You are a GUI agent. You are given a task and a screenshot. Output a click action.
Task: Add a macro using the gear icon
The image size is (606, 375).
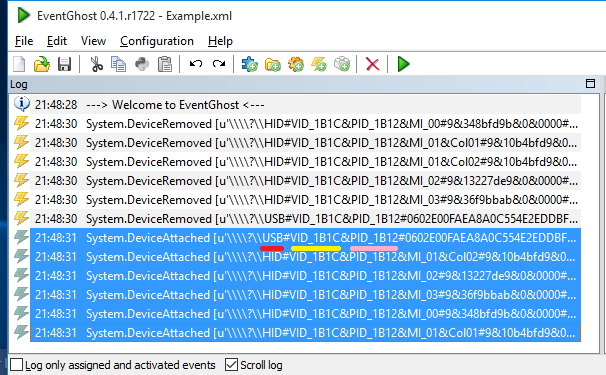pos(296,64)
